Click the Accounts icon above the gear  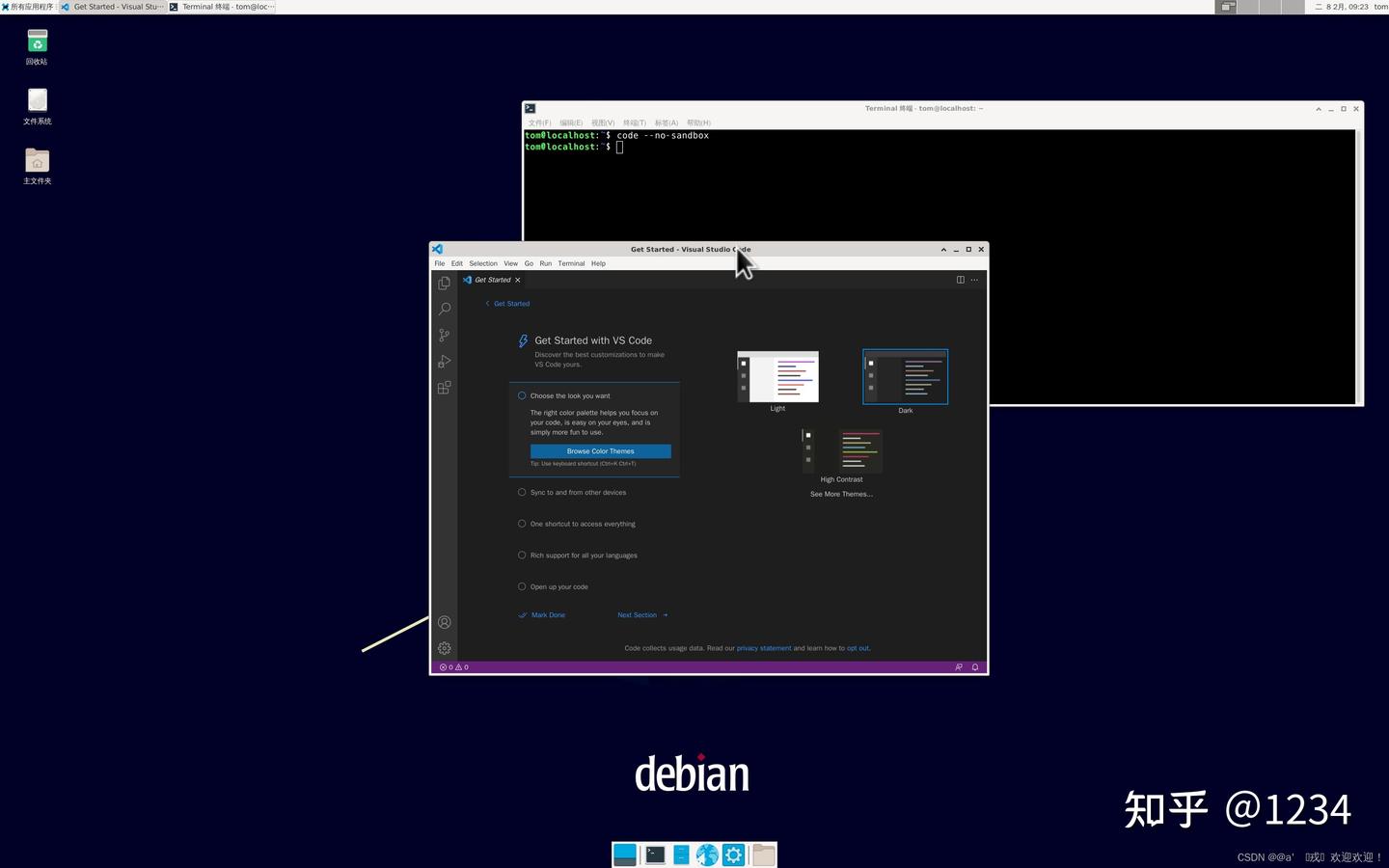[444, 621]
